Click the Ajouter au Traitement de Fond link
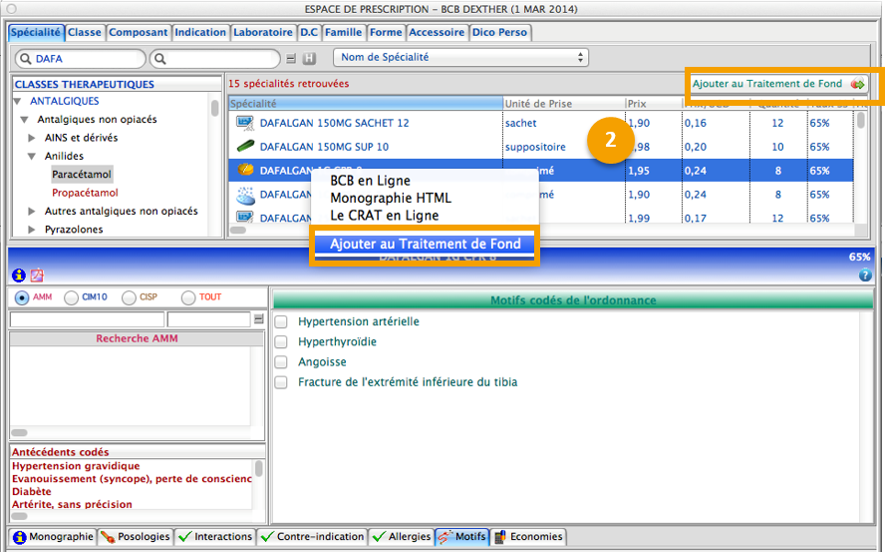This screenshot has width=885, height=552. (767, 84)
